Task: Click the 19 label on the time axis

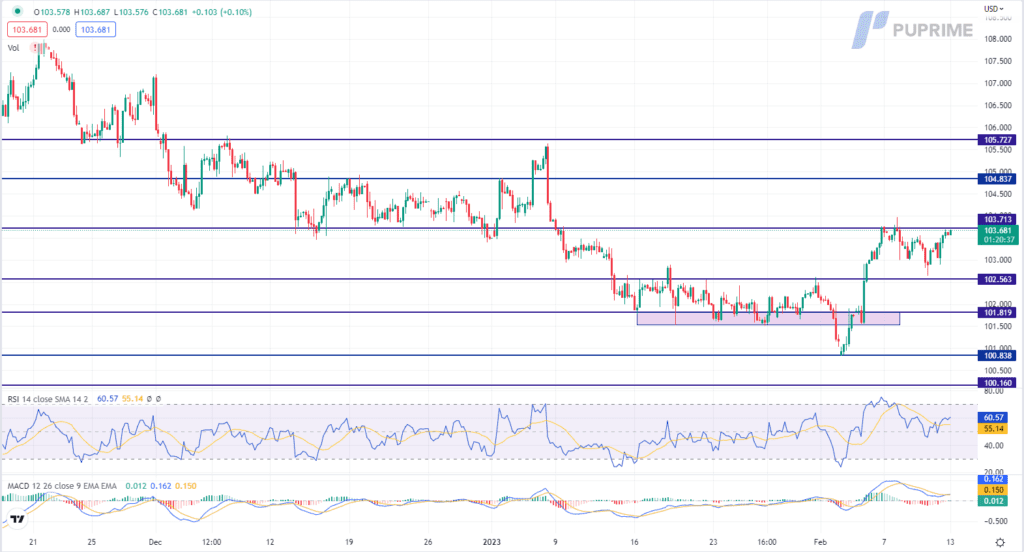Action: [349, 542]
